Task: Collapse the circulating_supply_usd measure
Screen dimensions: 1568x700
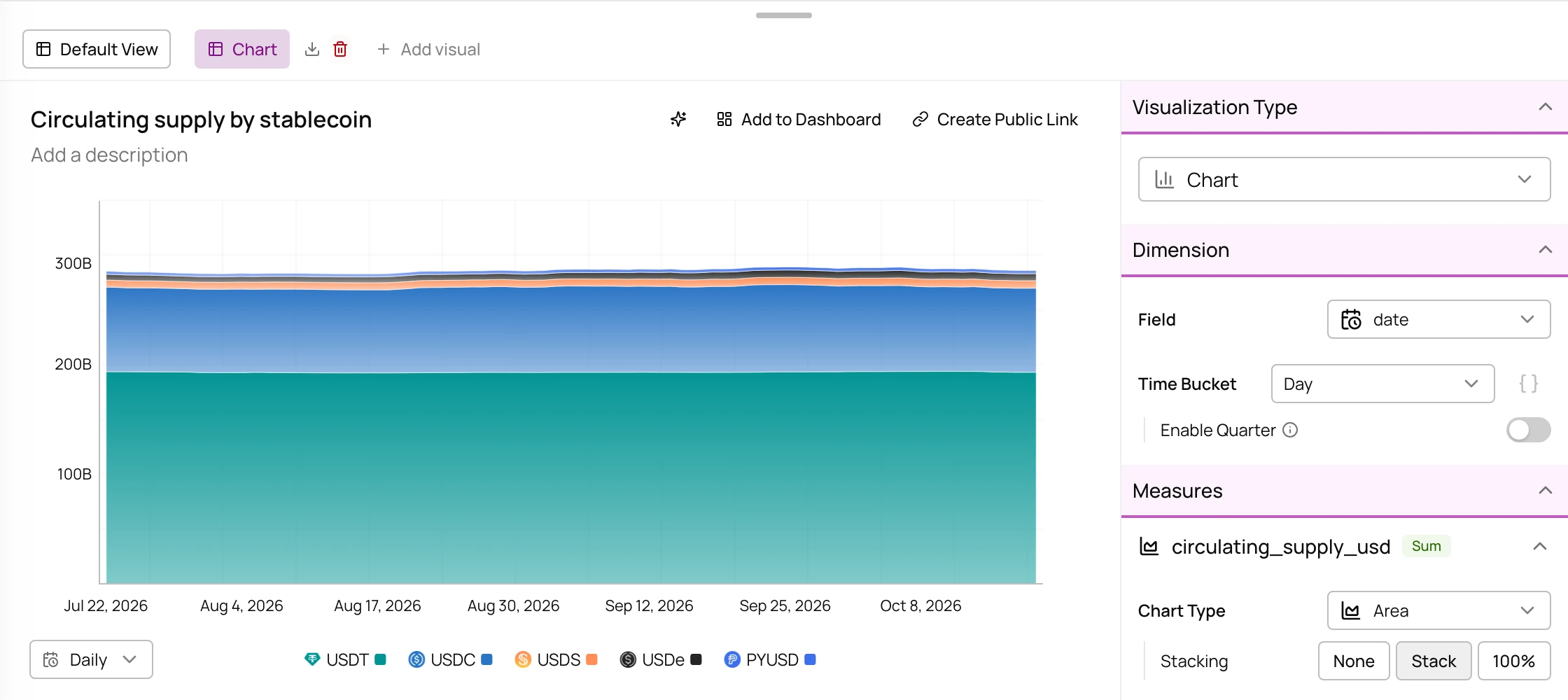Action: click(1540, 546)
